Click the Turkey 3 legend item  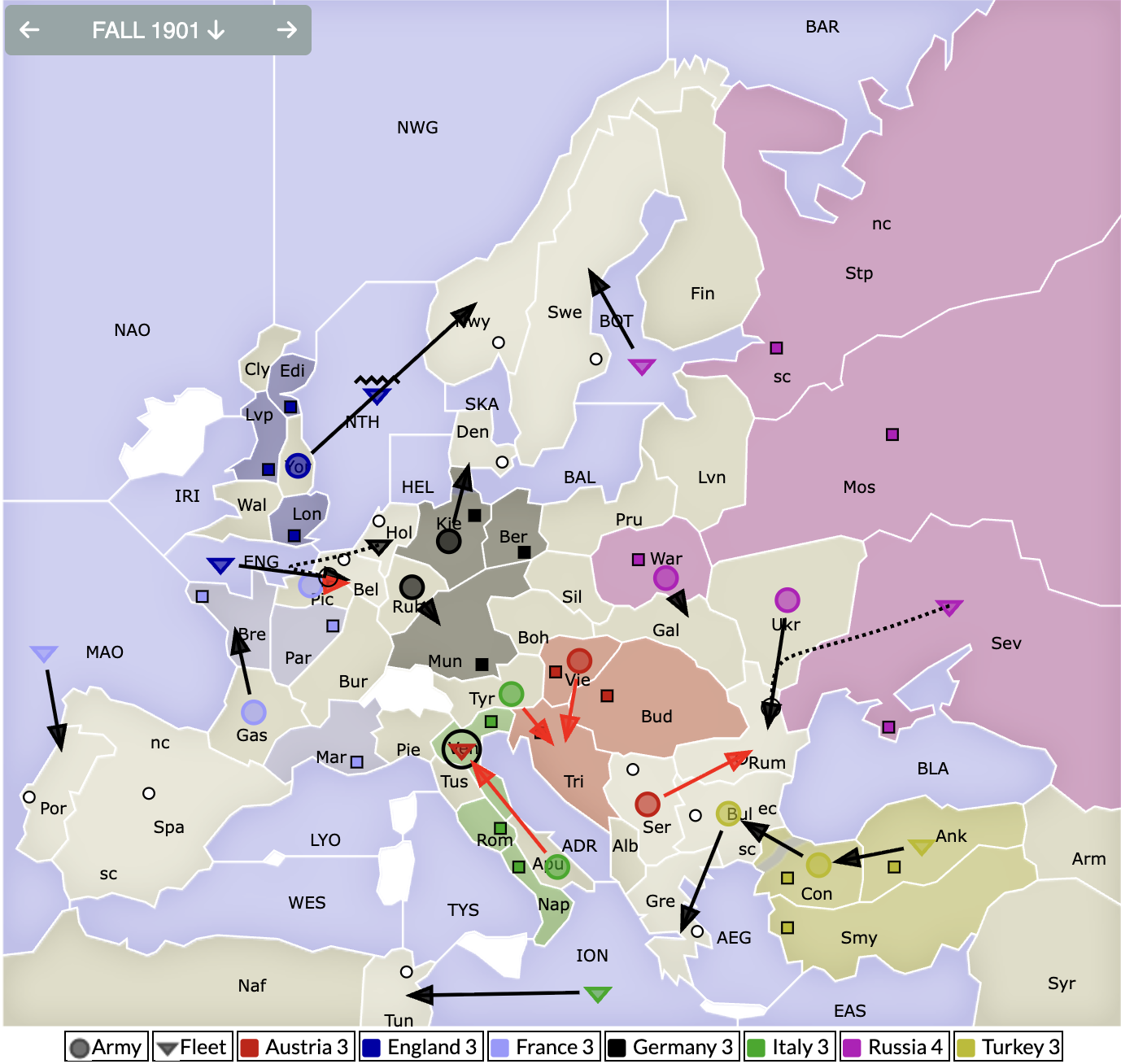click(x=1009, y=1047)
